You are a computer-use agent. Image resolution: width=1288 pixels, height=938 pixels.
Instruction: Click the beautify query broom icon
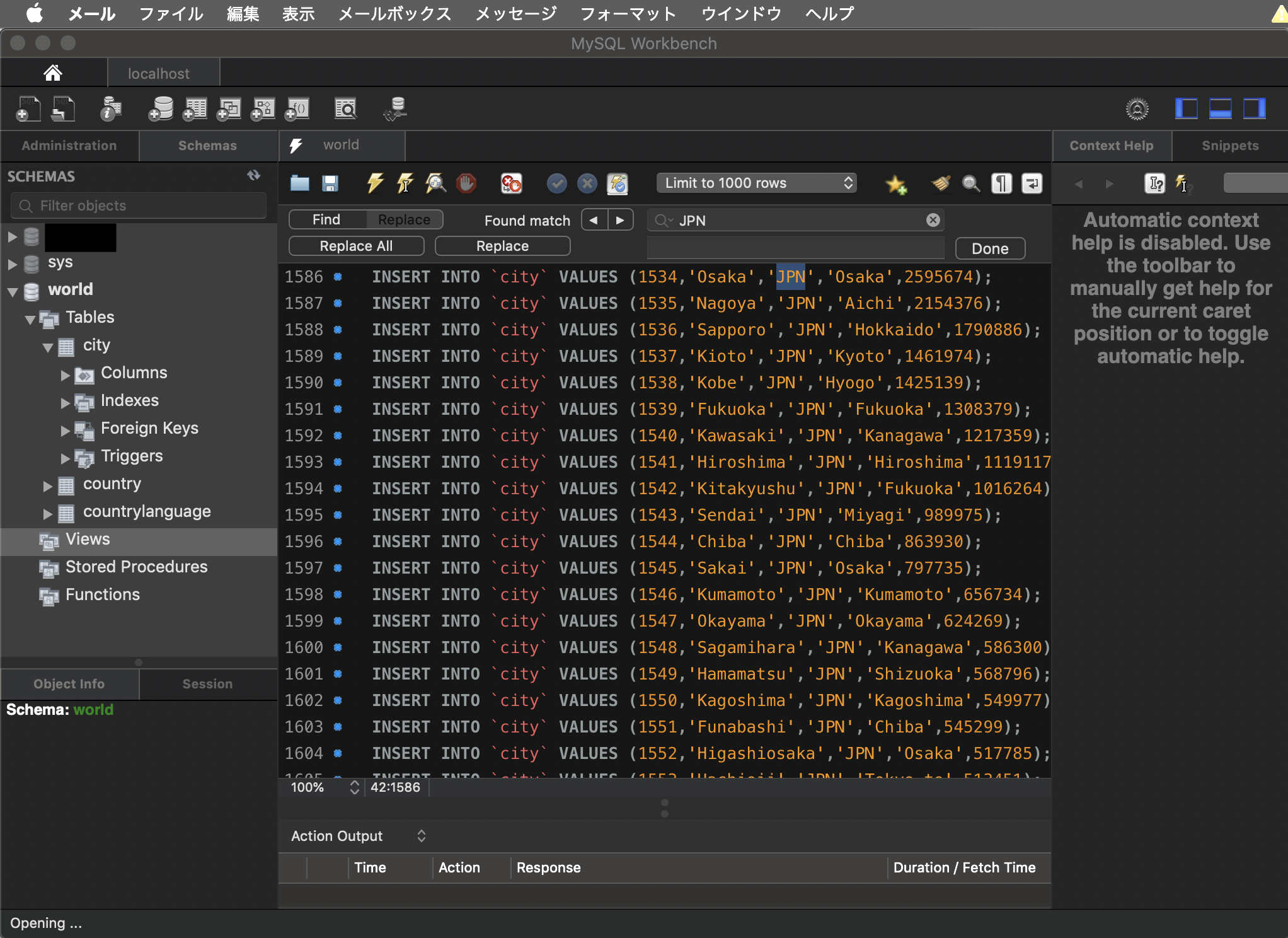click(941, 183)
